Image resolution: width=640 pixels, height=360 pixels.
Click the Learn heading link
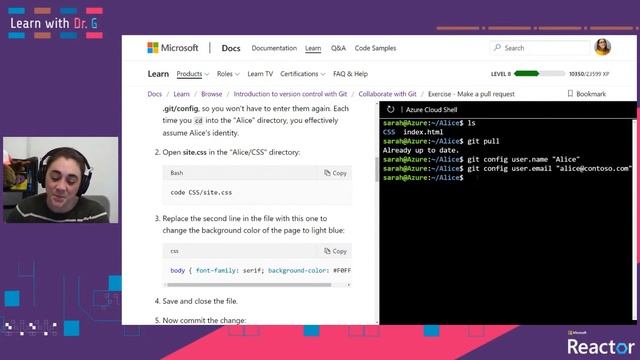coord(158,74)
